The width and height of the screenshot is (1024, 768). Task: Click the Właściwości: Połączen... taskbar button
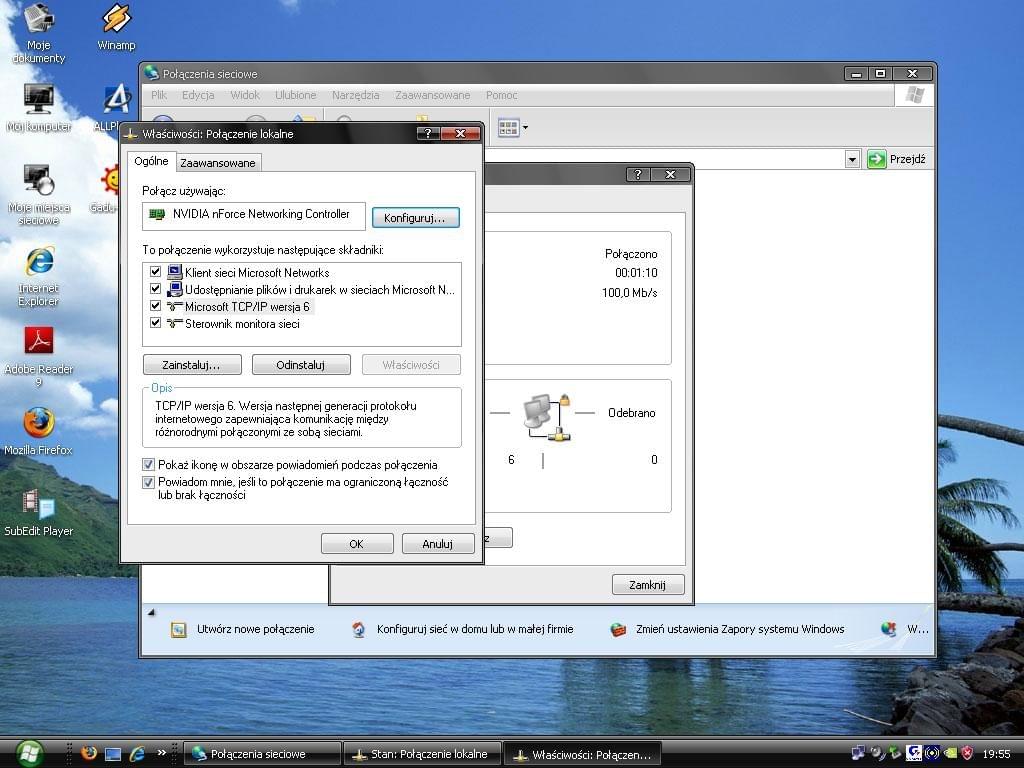coord(583,754)
